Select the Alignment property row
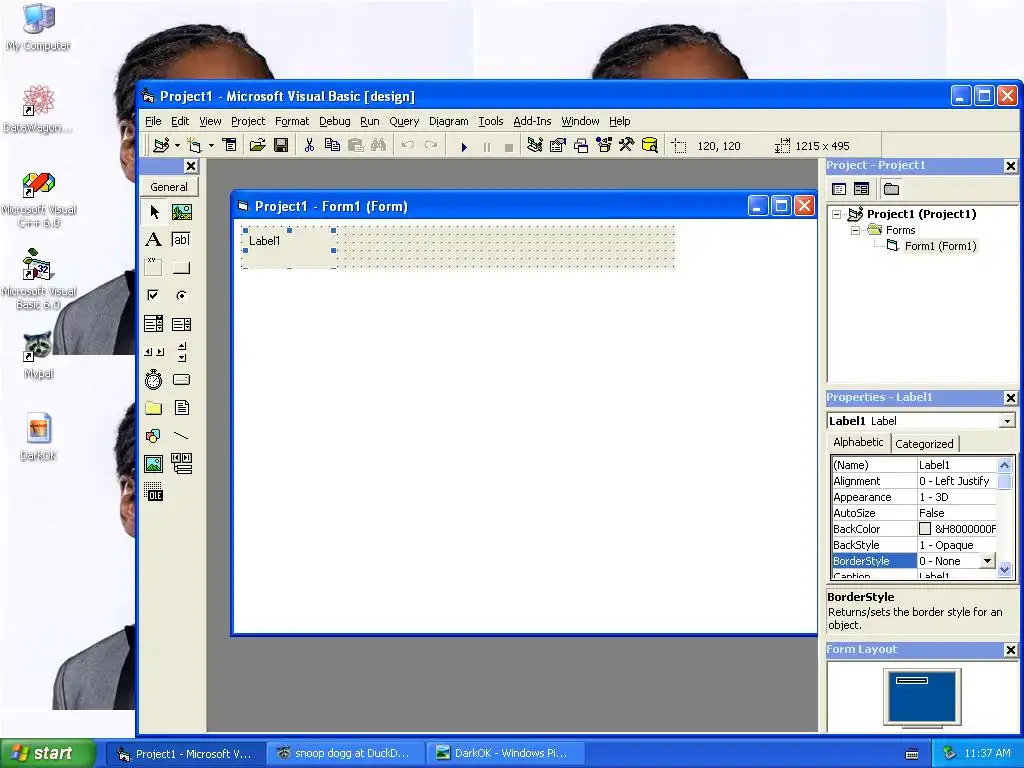This screenshot has height=768, width=1024. click(914, 481)
